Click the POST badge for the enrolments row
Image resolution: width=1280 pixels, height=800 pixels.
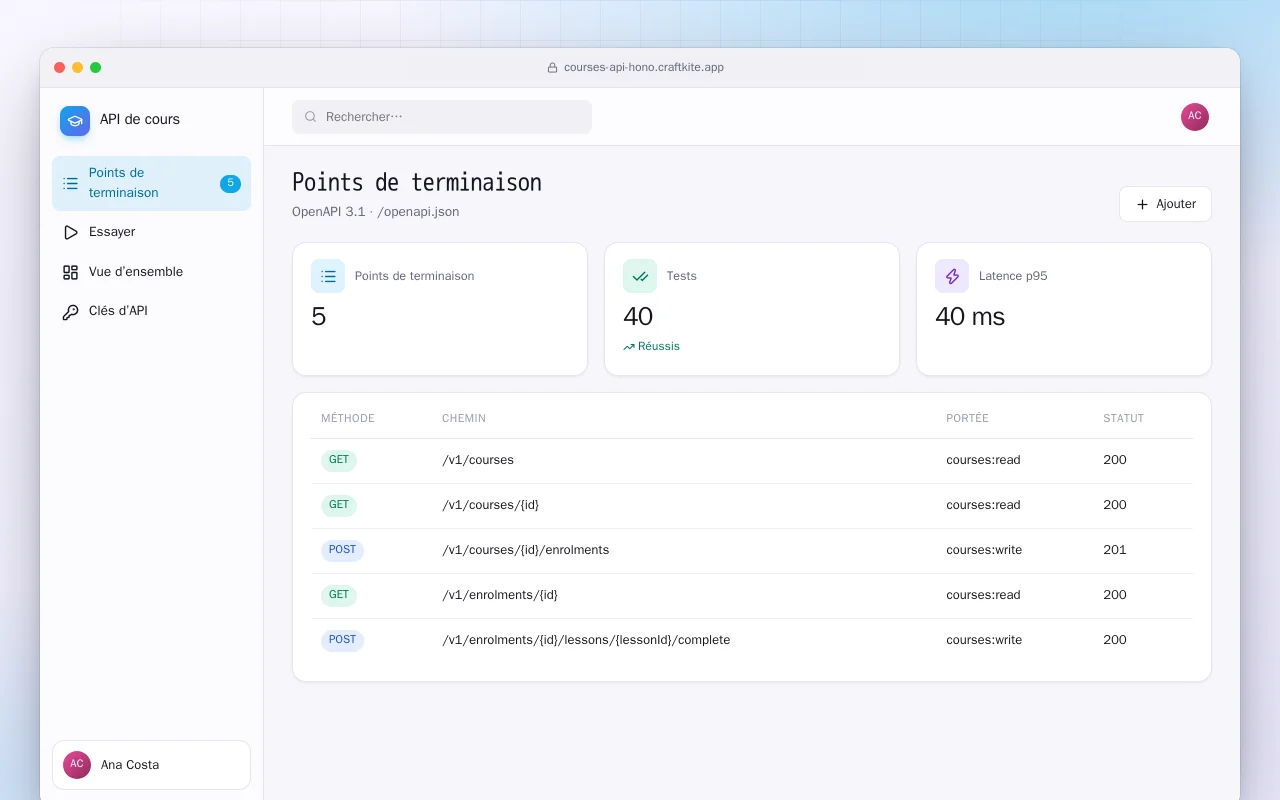(342, 550)
